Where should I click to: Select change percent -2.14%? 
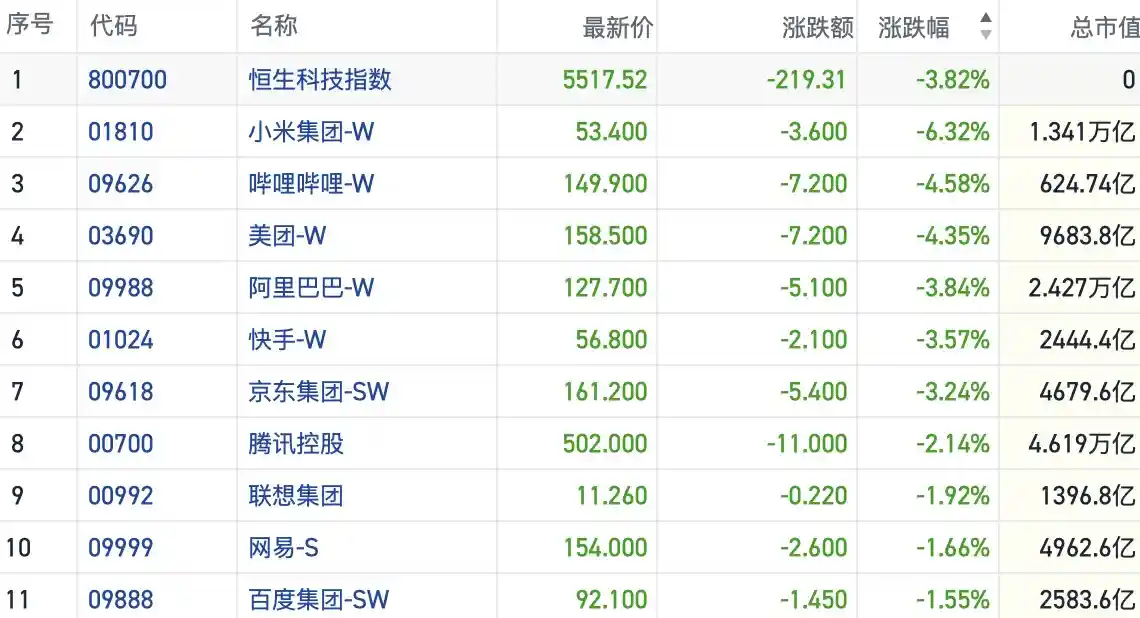[952, 444]
